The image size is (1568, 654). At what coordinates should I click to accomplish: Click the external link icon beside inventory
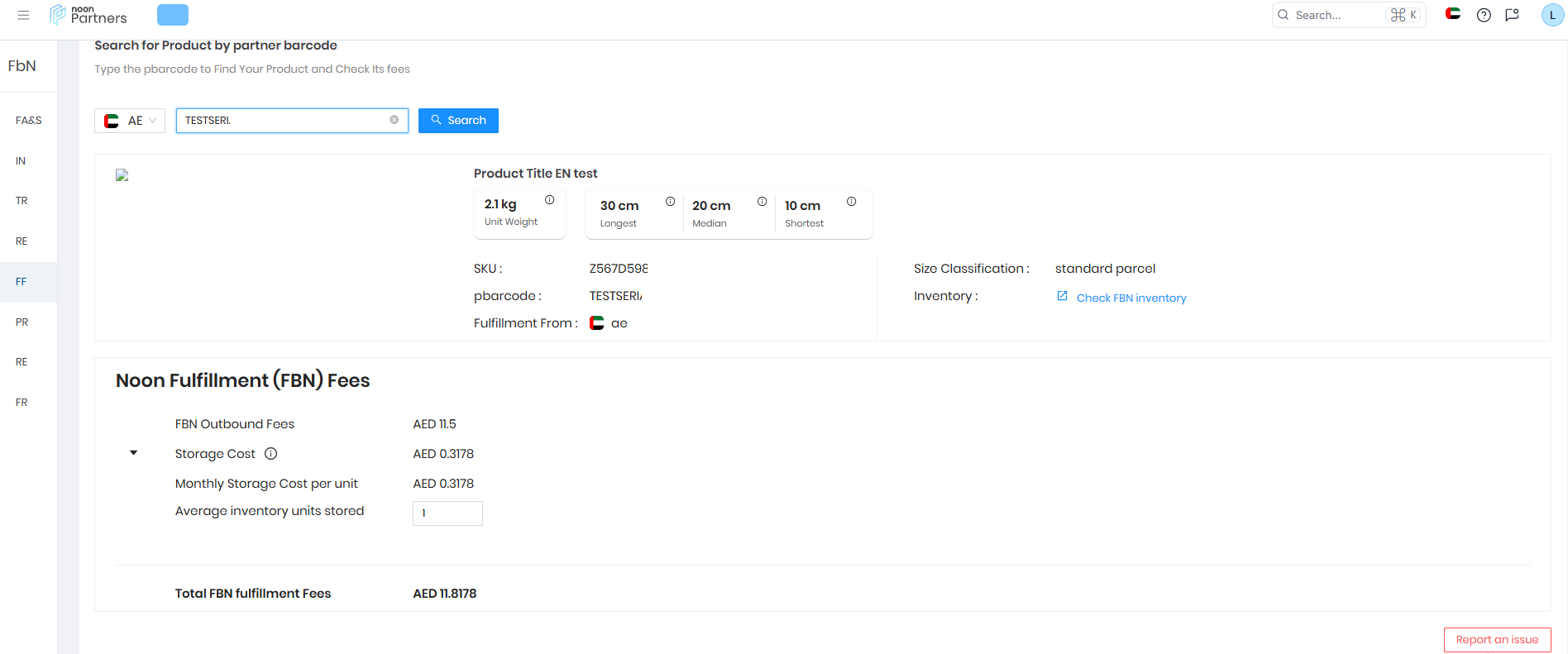1062,296
